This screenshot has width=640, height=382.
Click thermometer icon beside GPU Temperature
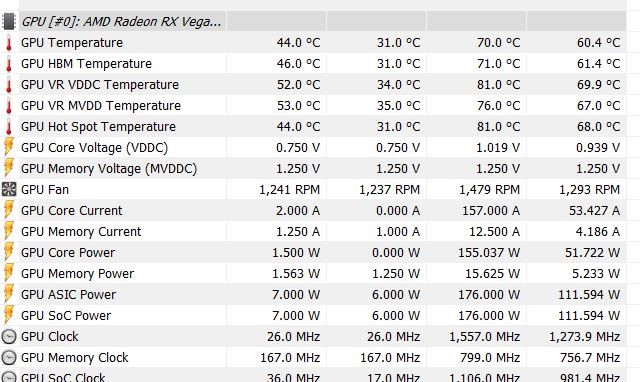[9, 43]
